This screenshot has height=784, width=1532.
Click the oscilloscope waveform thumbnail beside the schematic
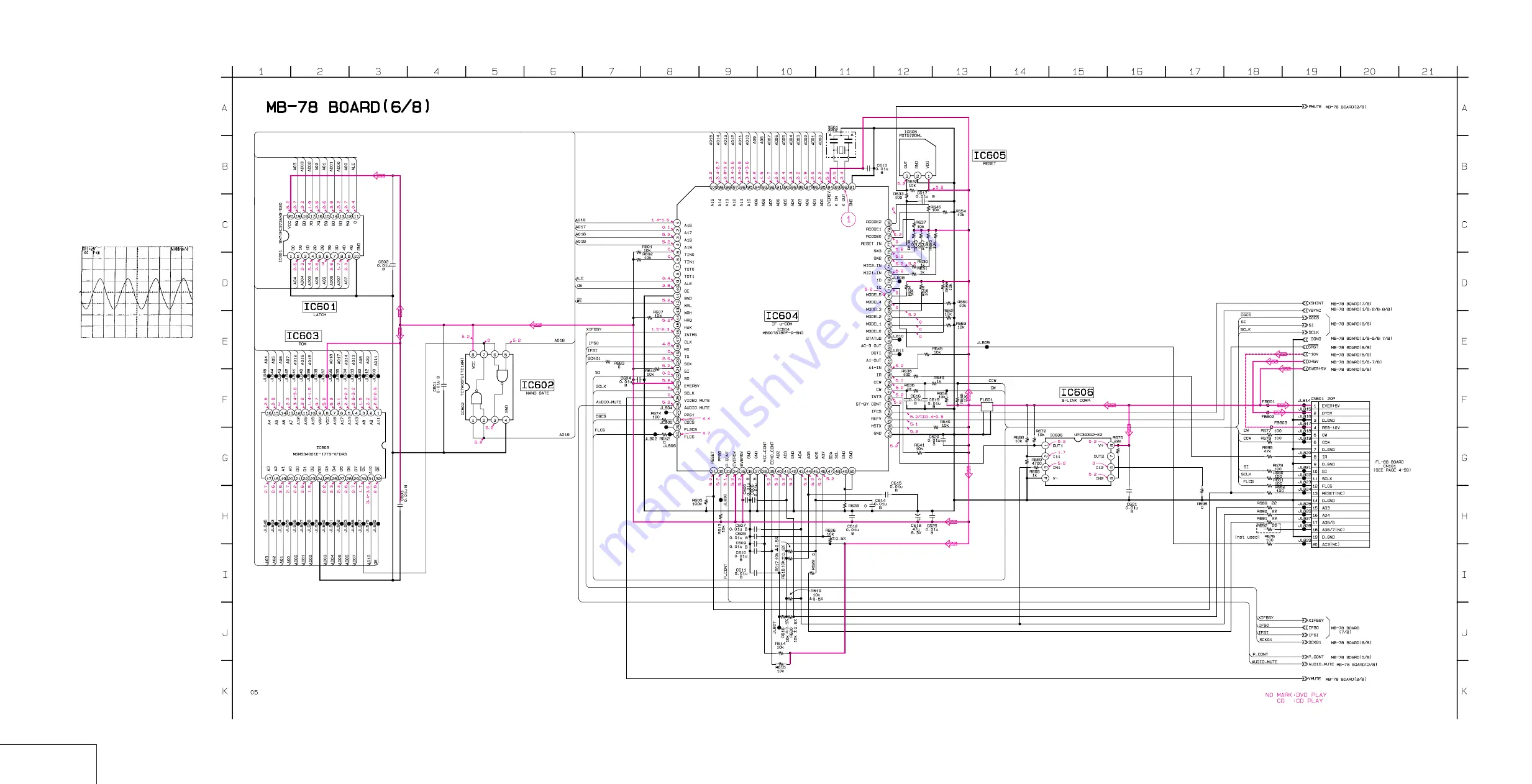[136, 292]
